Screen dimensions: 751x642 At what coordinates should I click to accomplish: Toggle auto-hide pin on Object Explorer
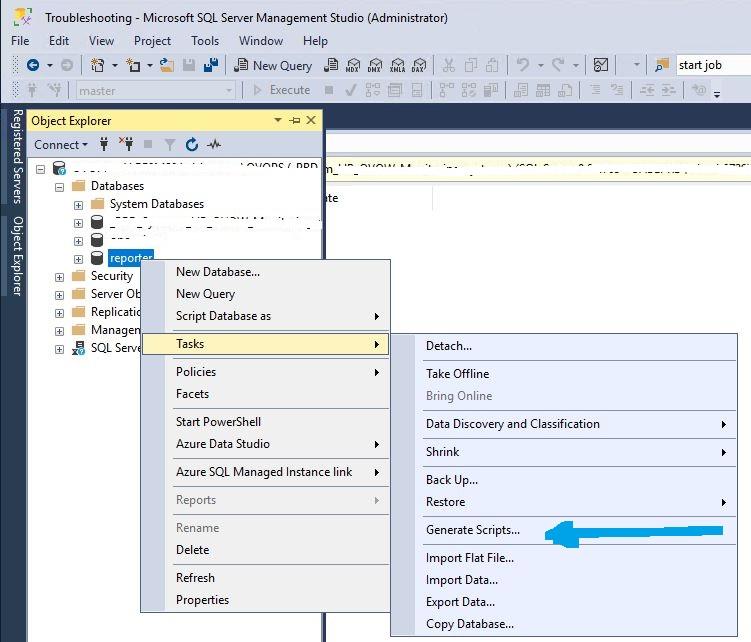click(x=295, y=120)
